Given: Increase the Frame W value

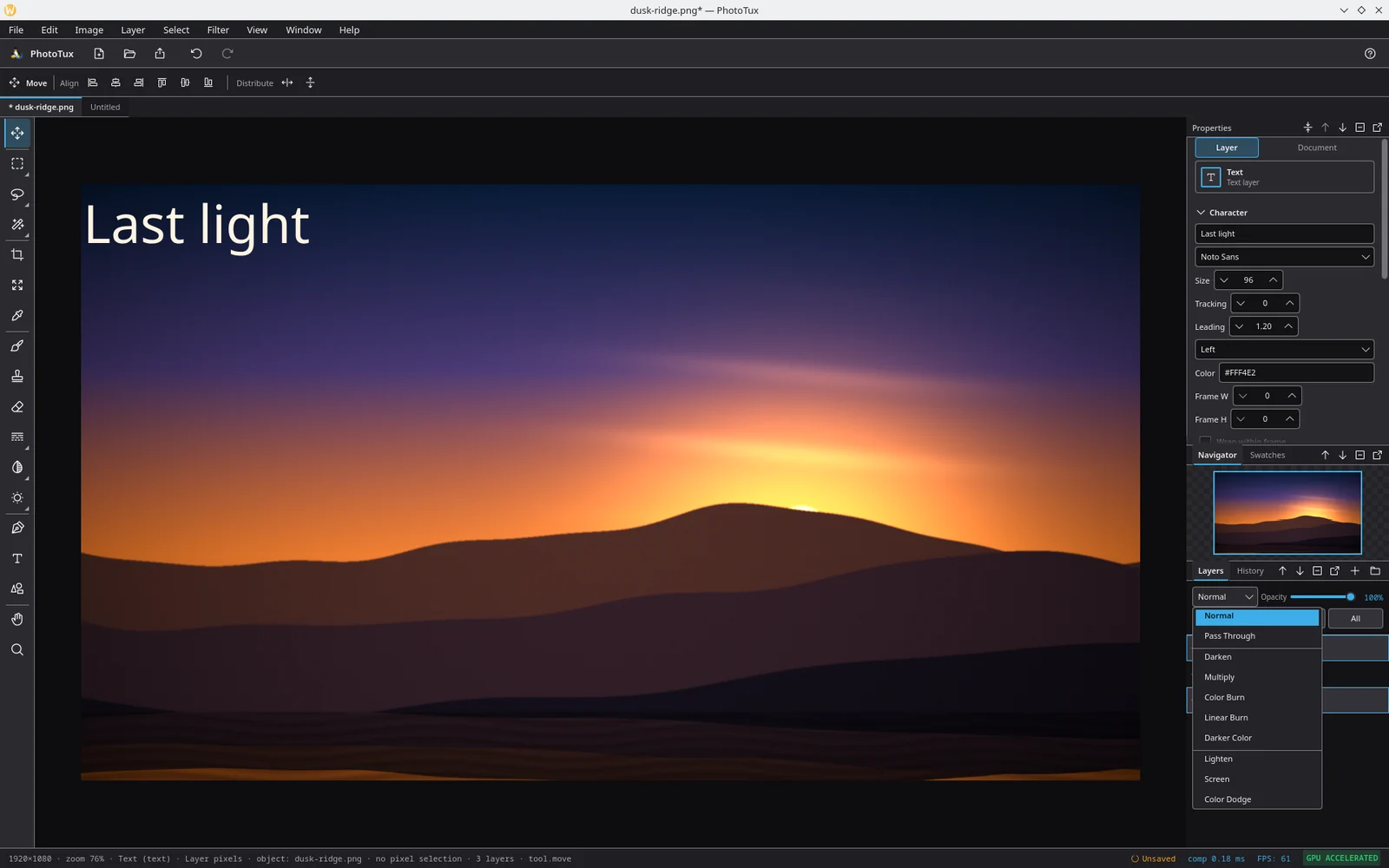Looking at the screenshot, I should point(1293,397).
